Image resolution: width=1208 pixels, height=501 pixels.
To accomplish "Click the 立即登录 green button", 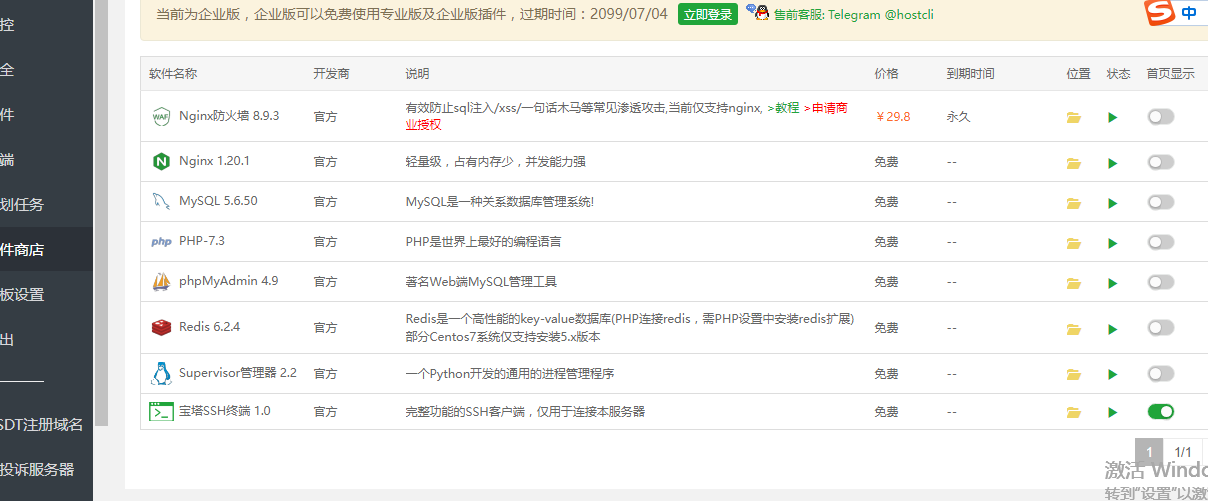I will point(708,14).
